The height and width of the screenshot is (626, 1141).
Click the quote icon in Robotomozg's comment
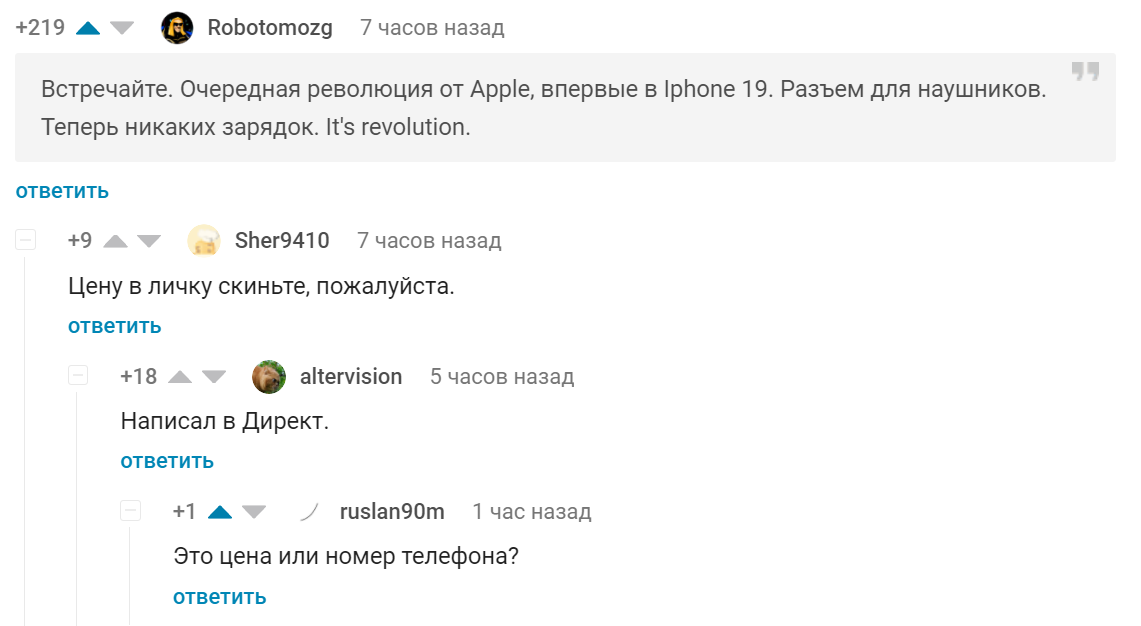pos(1085,72)
